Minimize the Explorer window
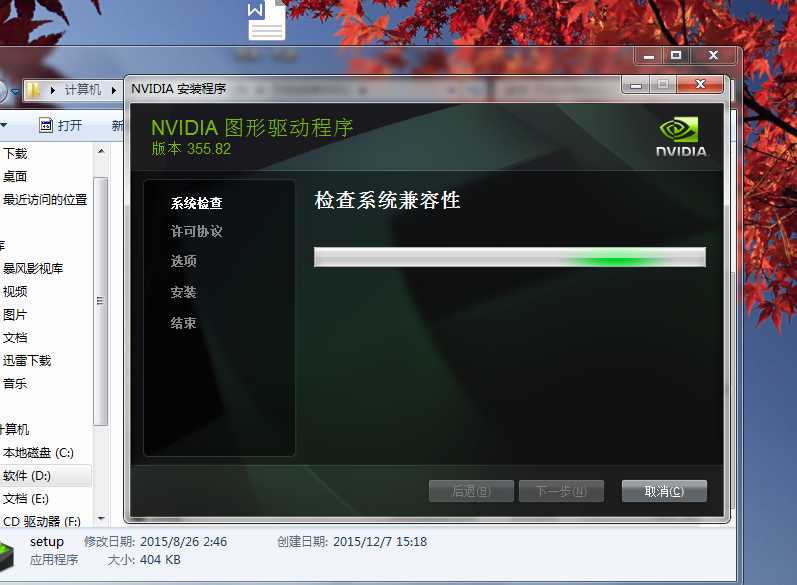 [x=649, y=55]
